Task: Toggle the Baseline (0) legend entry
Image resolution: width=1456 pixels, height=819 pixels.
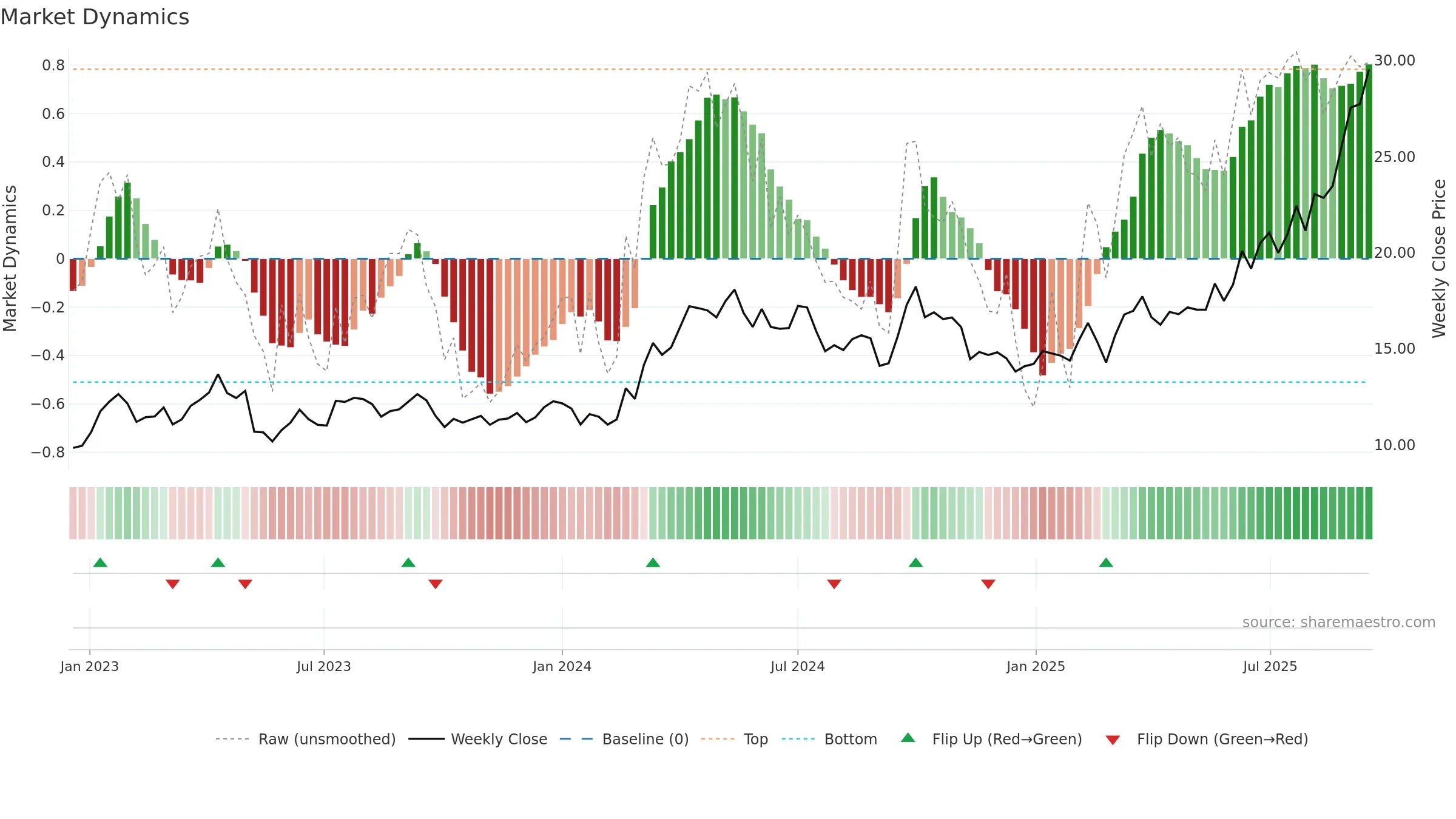Action: (x=645, y=739)
